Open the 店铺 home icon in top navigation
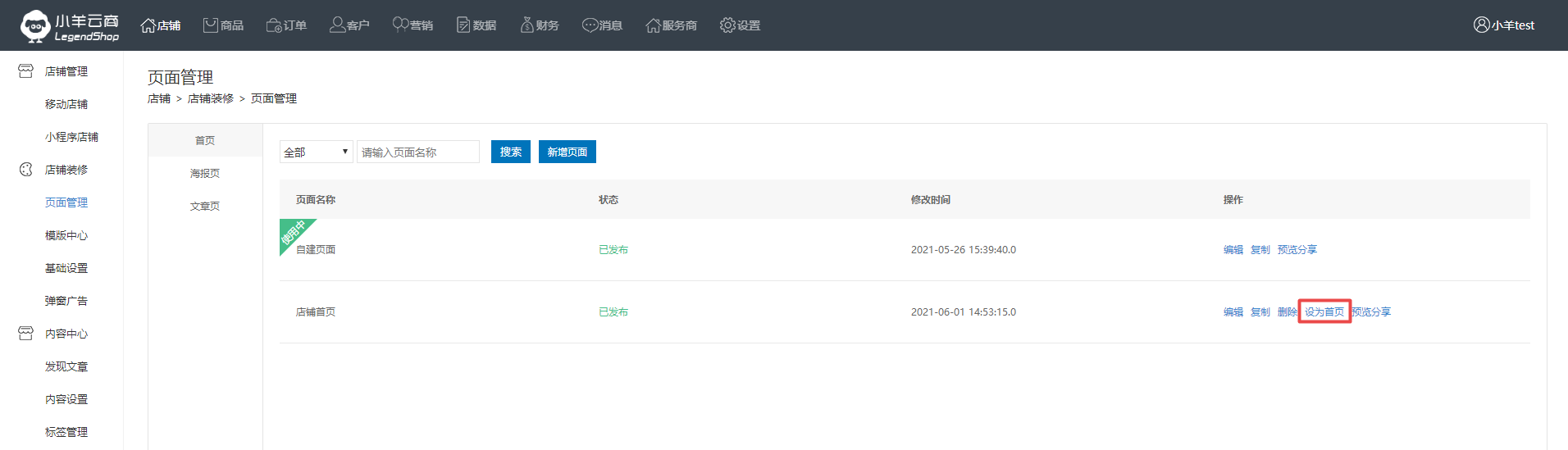Screen dimensions: 1568x450 tap(148, 25)
